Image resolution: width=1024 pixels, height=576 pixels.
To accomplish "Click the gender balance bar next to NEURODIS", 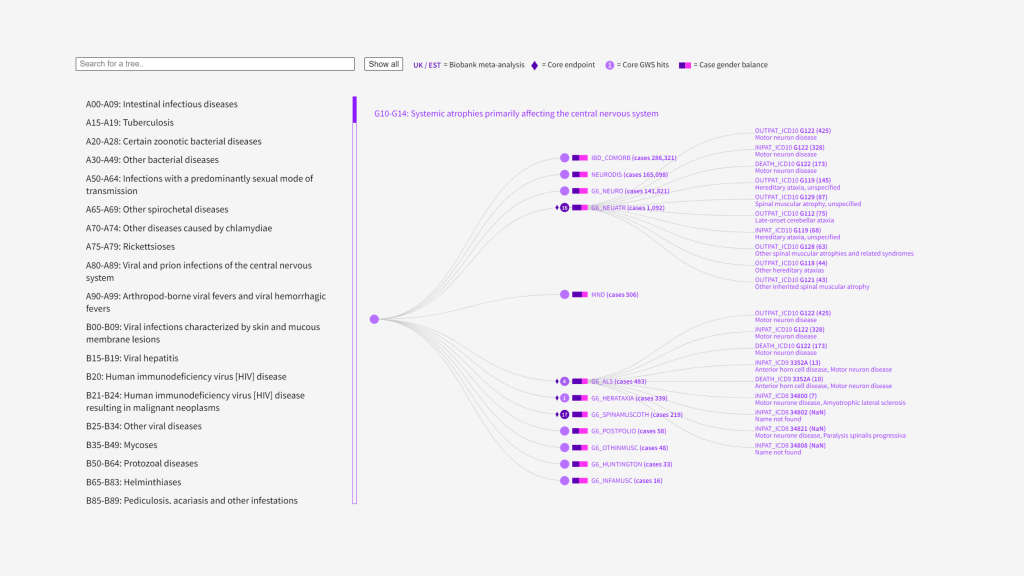I will pos(580,175).
